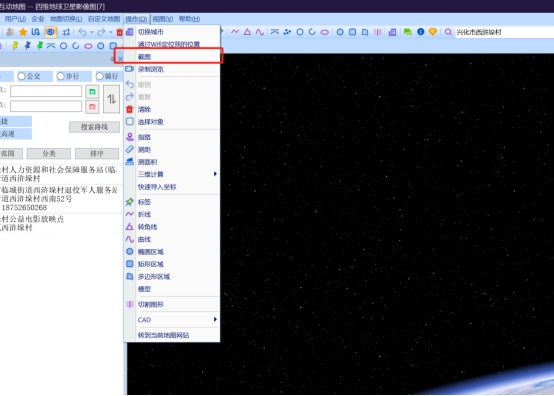Open the redo history dropdown arrow

click(111, 32)
